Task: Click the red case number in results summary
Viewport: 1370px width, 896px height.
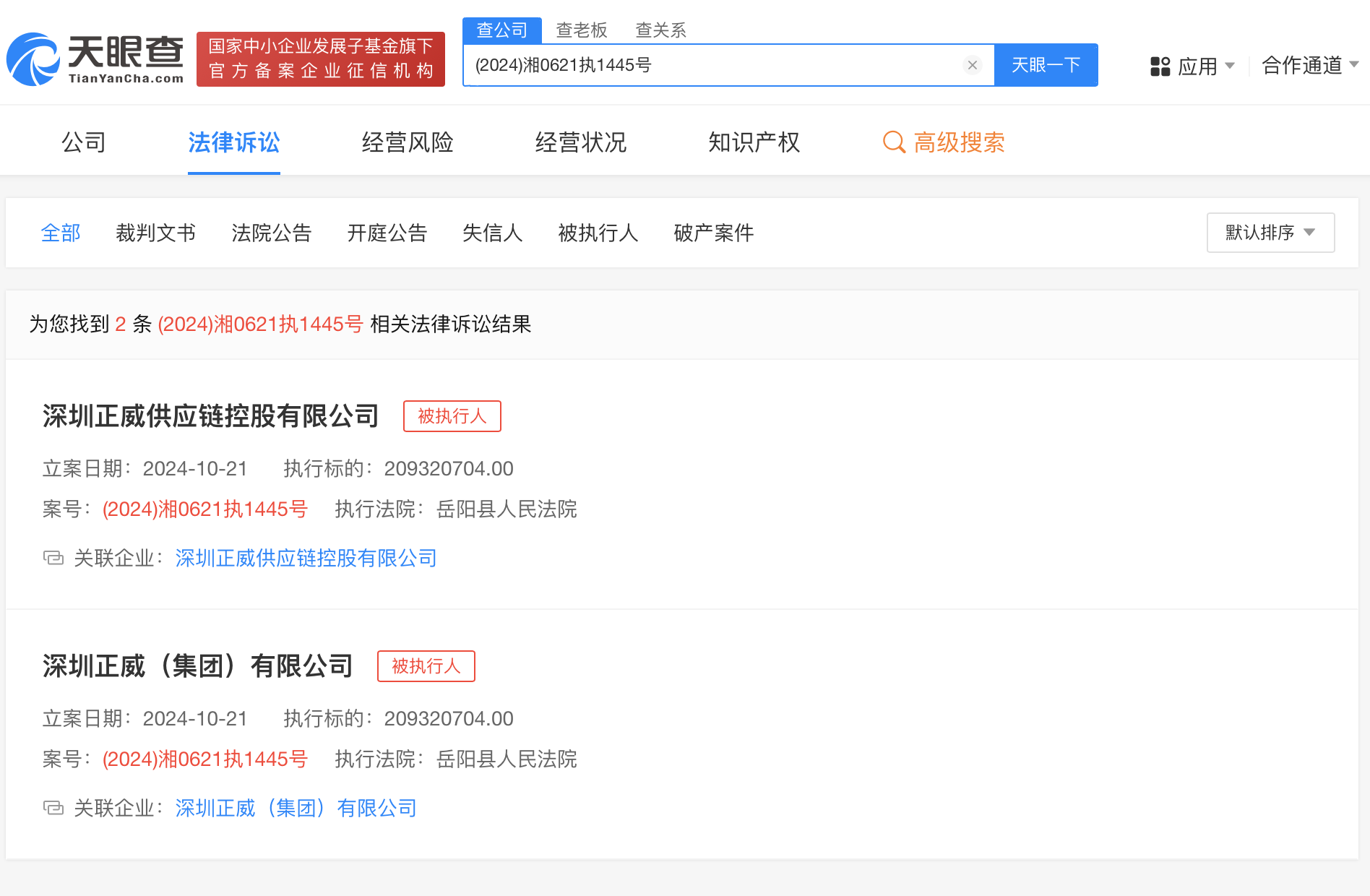Action: [x=260, y=324]
